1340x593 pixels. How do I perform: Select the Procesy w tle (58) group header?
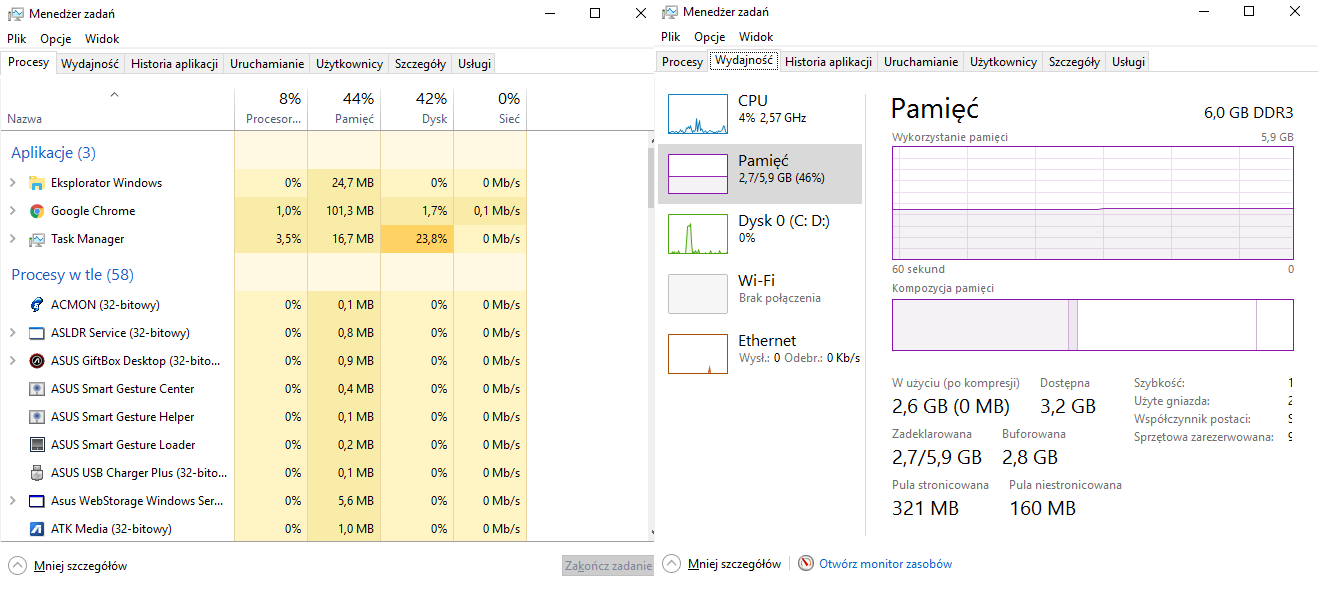coord(72,275)
